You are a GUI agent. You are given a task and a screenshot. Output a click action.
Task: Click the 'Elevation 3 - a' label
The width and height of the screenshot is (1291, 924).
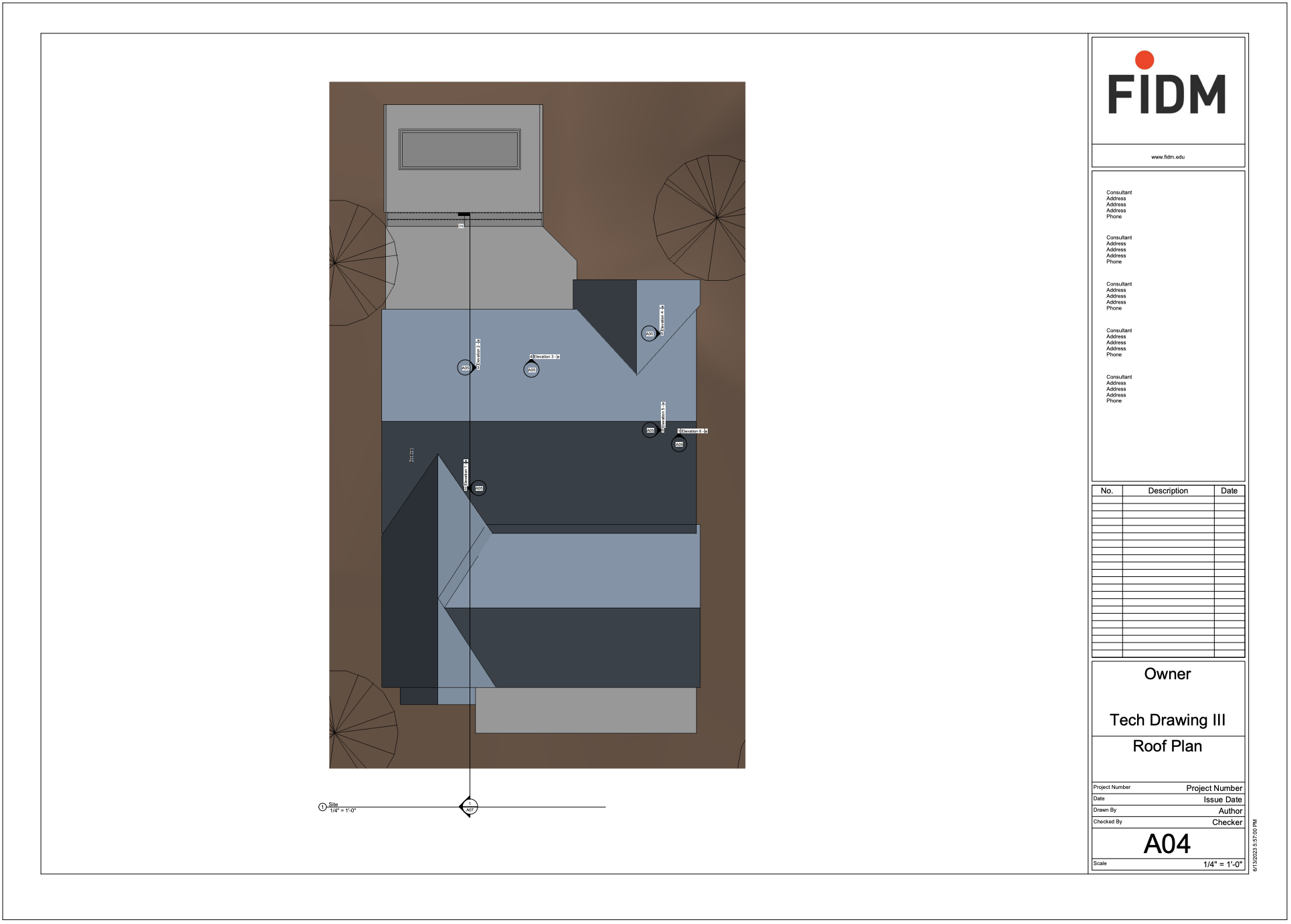(544, 357)
